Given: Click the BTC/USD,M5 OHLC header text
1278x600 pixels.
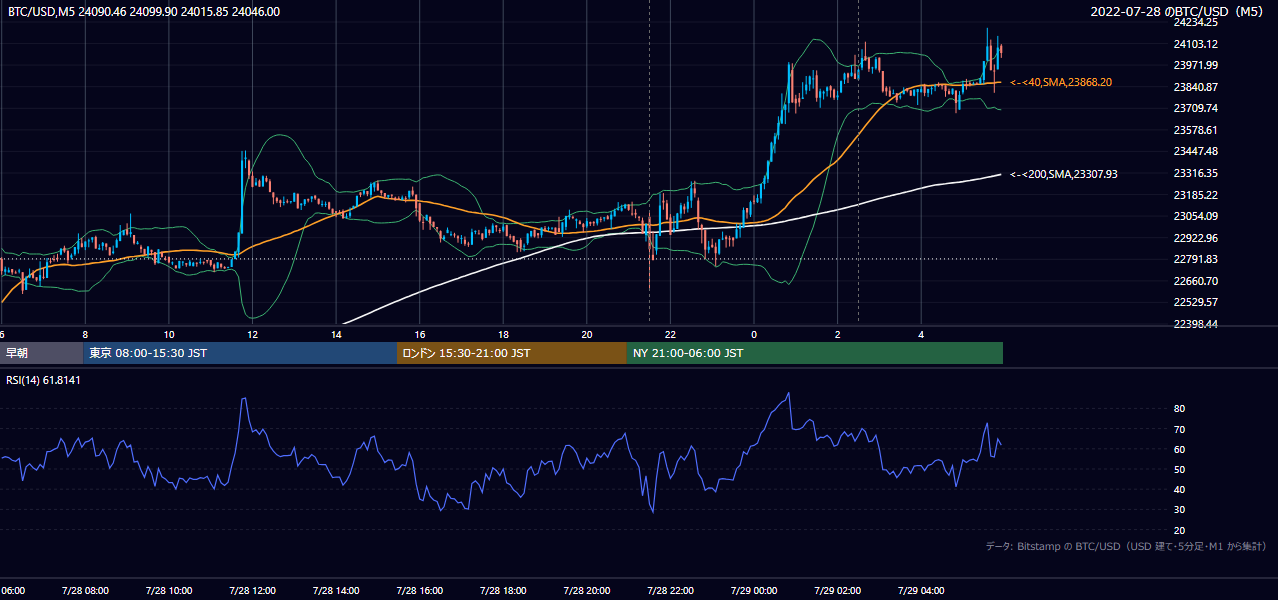Looking at the screenshot, I should click(144, 12).
